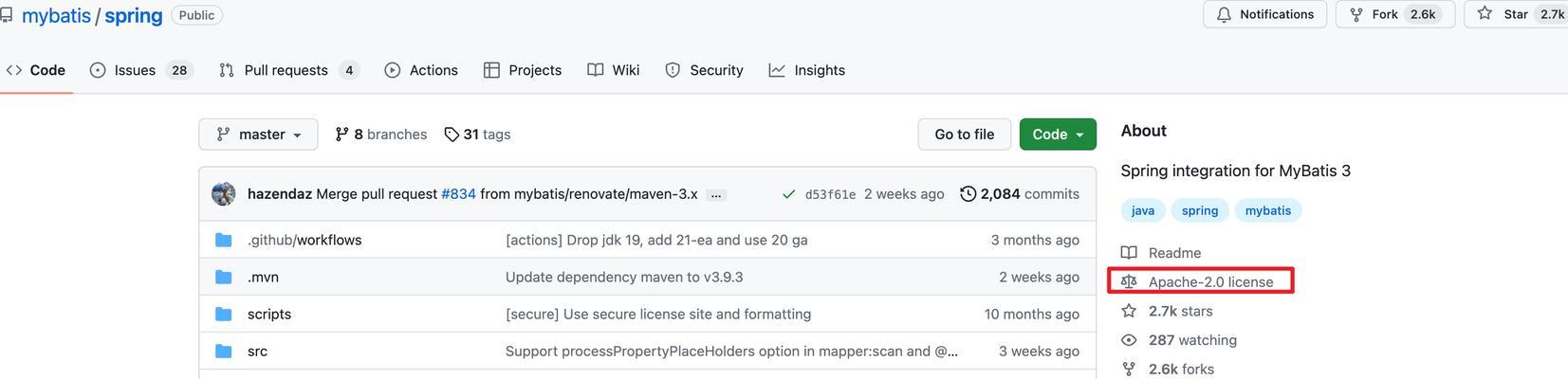Click the branch icon beside 8 branches
Viewport: 1568px width, 379px height.
(x=341, y=135)
